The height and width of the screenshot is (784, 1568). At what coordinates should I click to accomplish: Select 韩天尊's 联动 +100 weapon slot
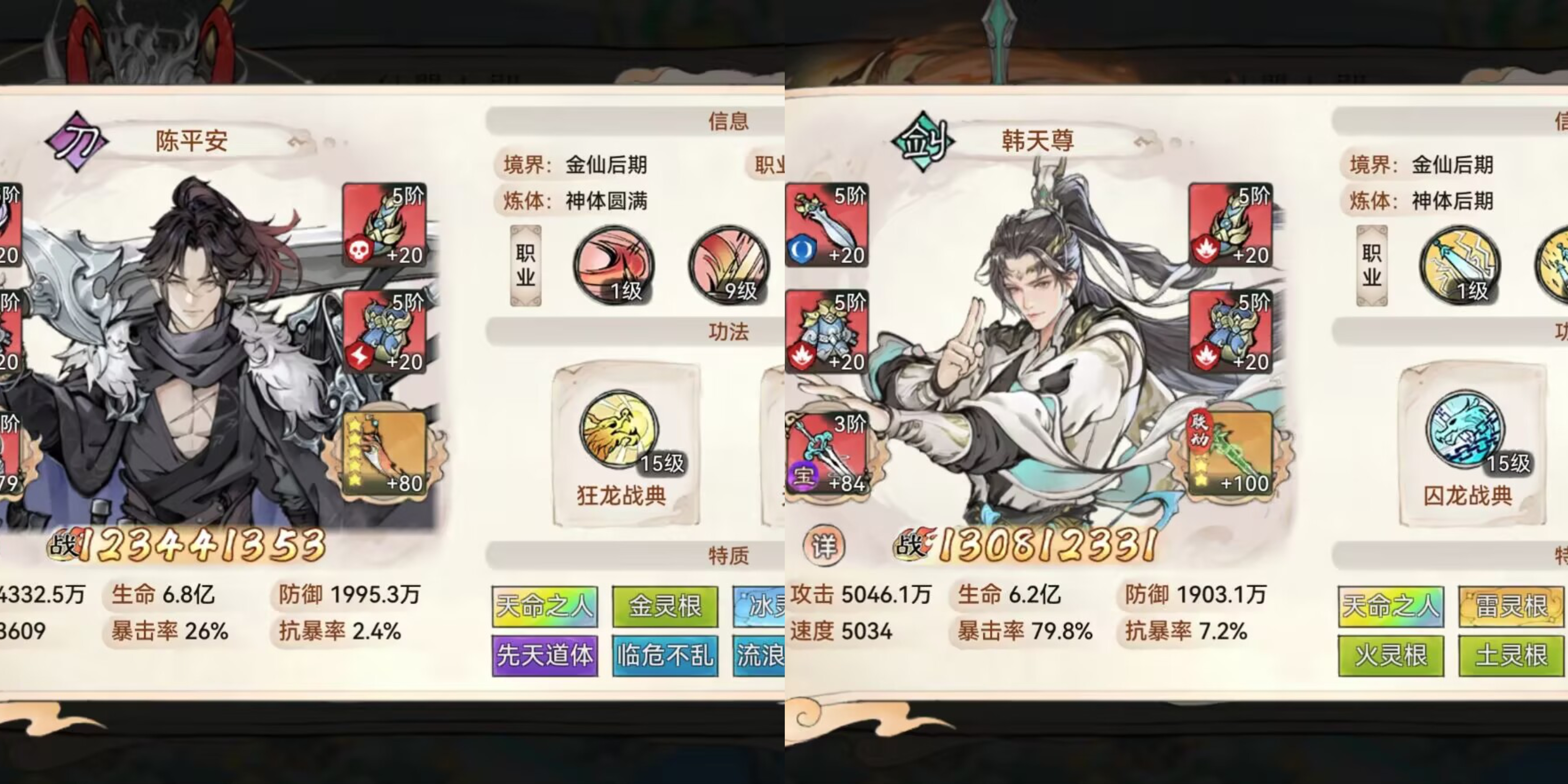click(1230, 454)
